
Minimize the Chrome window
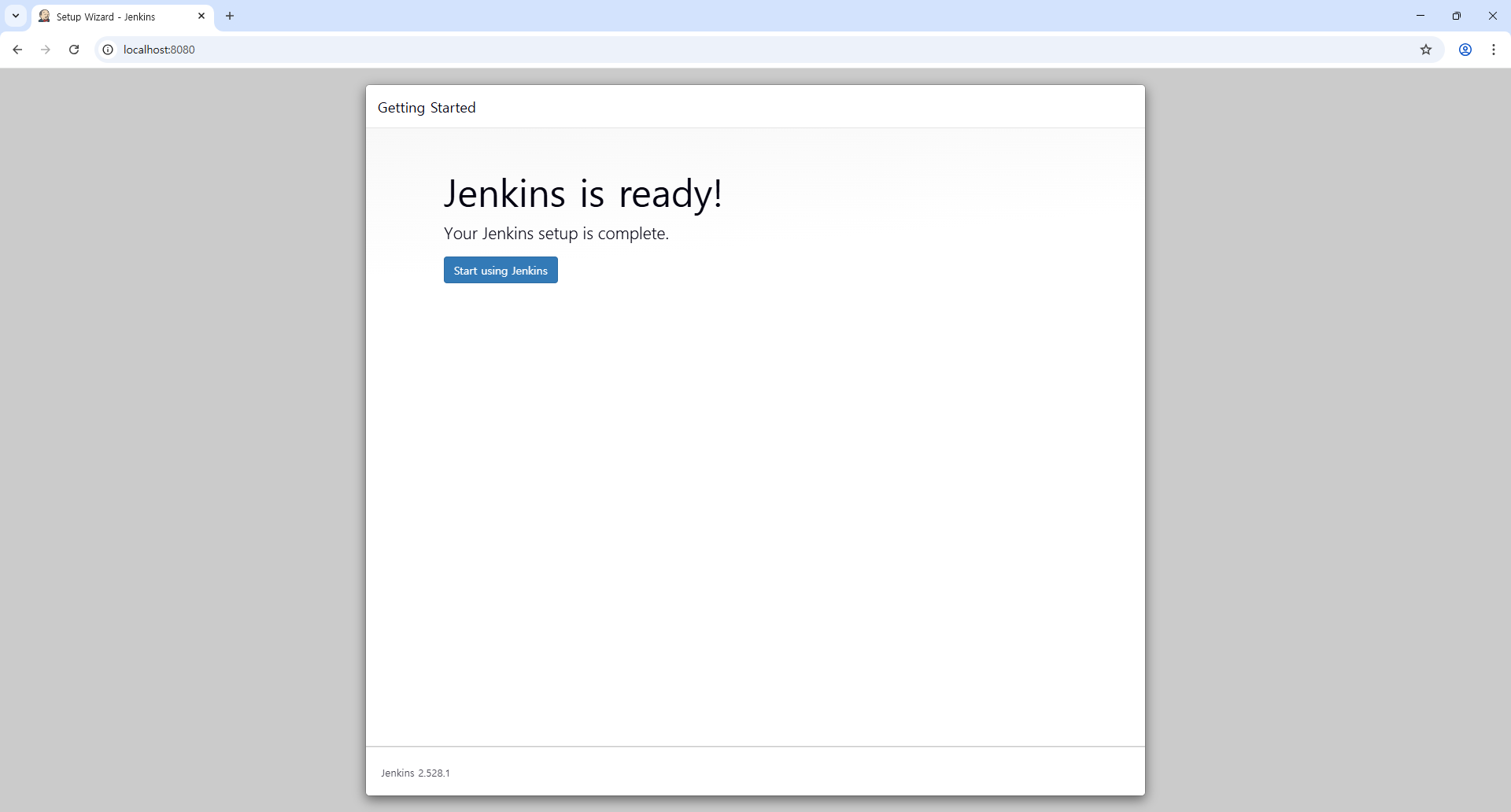1420,16
